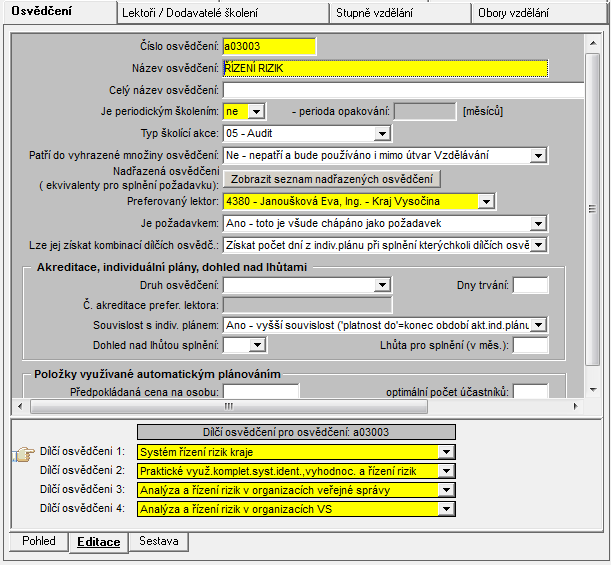Click the vertical scrollbar up arrow
Image resolution: width=611 pixels, height=565 pixels.
(x=593, y=43)
